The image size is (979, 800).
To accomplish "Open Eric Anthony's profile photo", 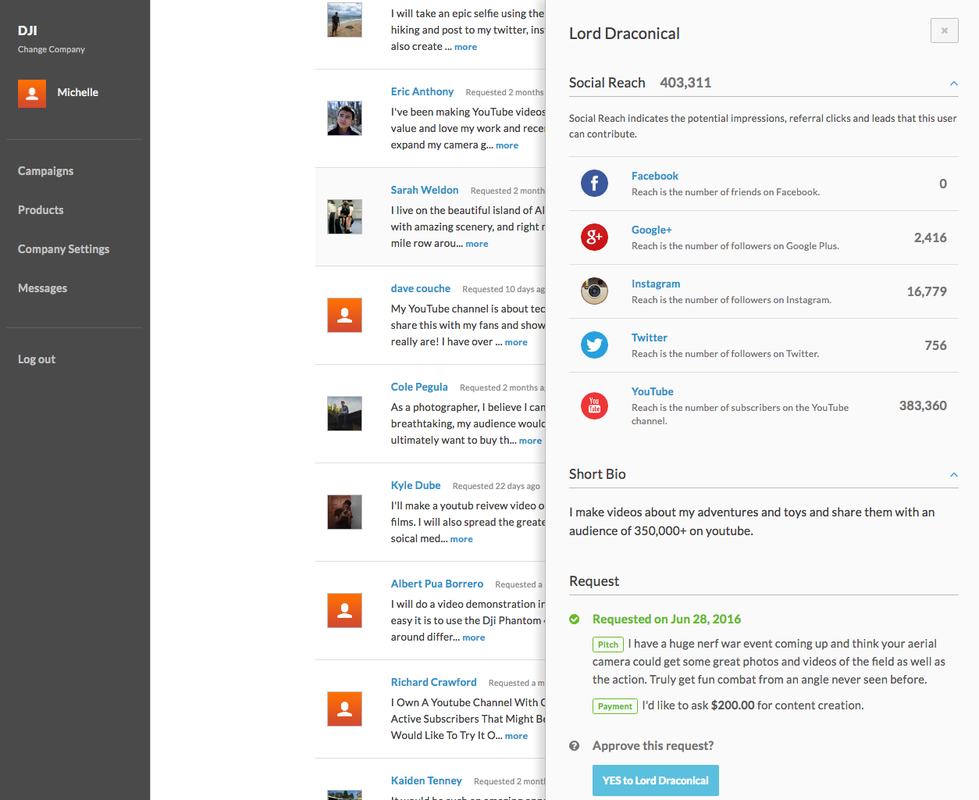I will point(345,118).
